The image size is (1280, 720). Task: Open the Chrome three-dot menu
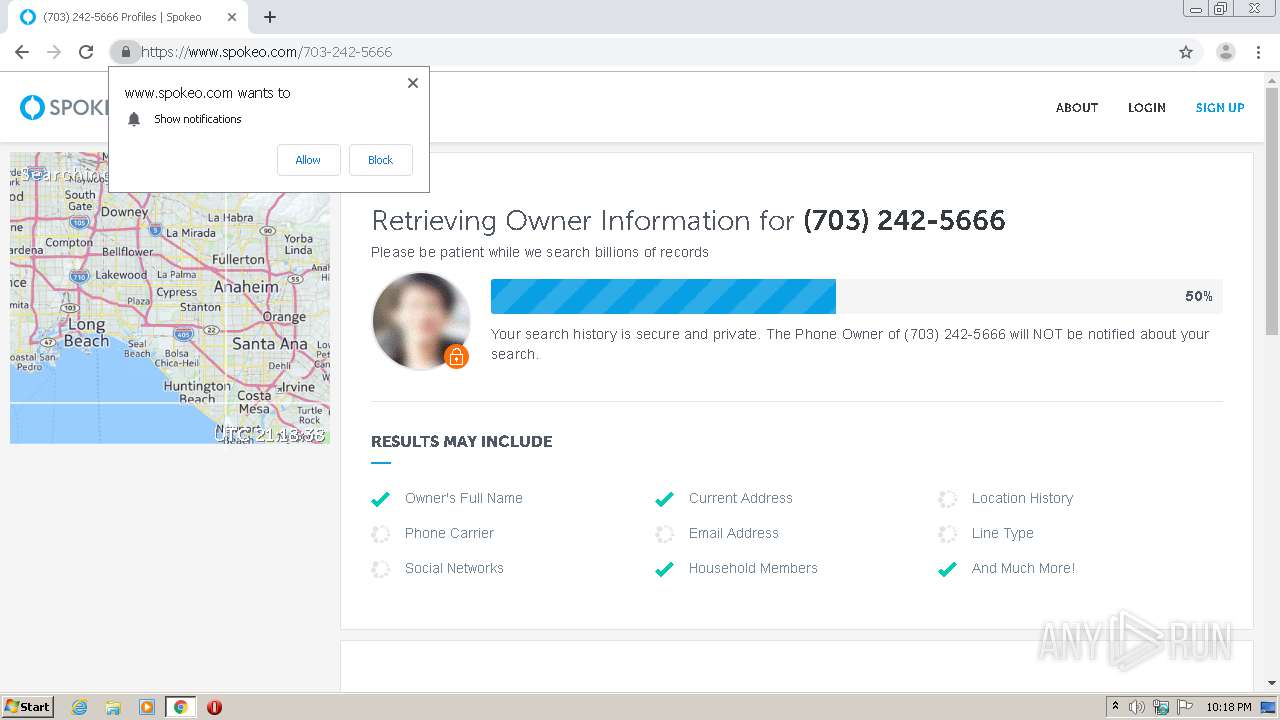pos(1258,52)
